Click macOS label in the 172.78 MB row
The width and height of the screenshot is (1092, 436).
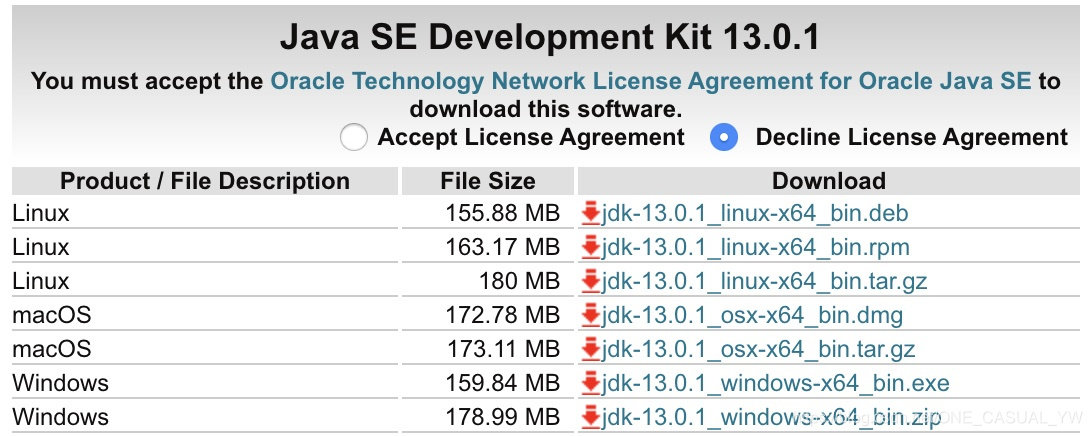click(52, 316)
